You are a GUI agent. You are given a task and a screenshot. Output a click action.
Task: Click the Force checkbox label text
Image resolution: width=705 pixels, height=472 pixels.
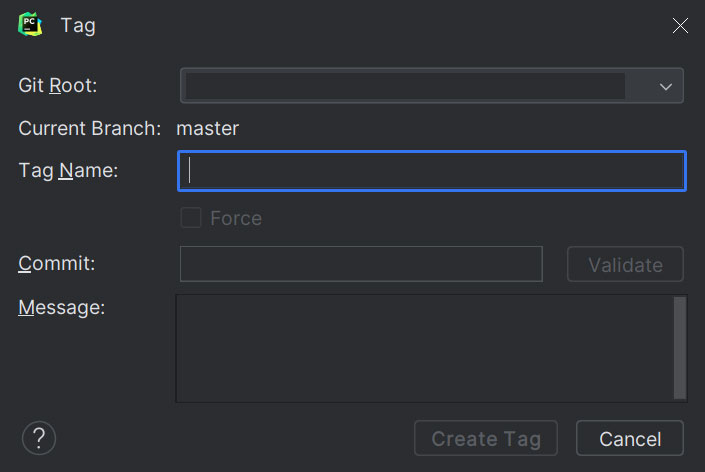pyautogui.click(x=236, y=218)
